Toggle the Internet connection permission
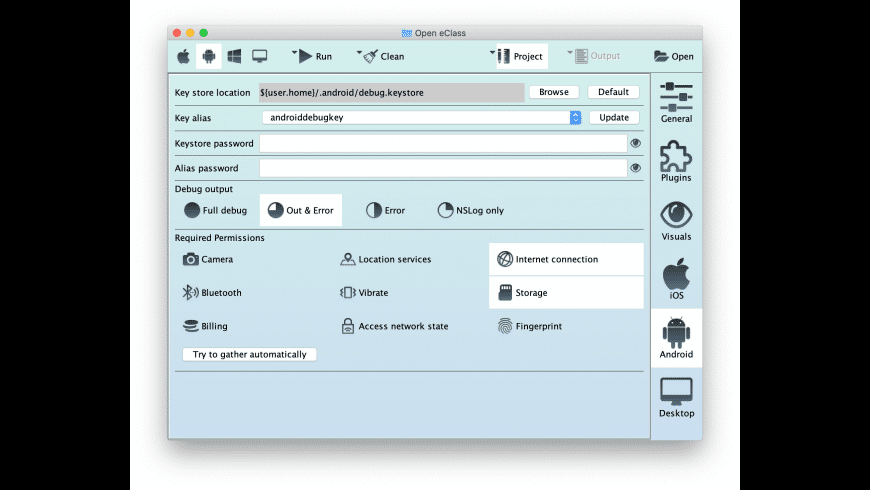 click(566, 259)
